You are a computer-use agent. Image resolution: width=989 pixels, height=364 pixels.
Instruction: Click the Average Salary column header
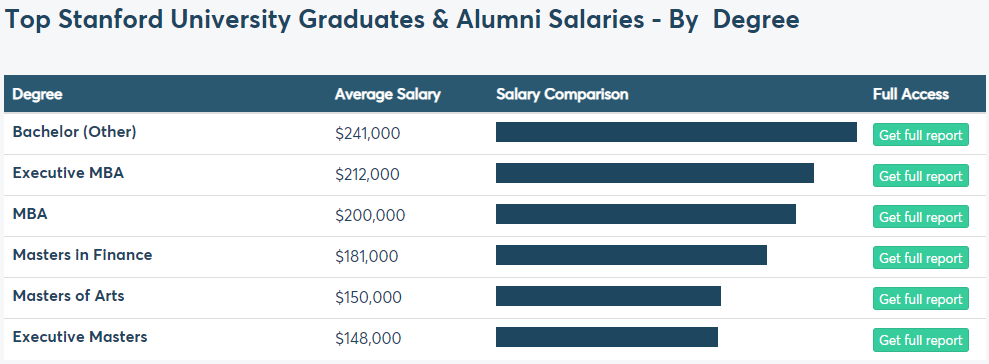(387, 94)
